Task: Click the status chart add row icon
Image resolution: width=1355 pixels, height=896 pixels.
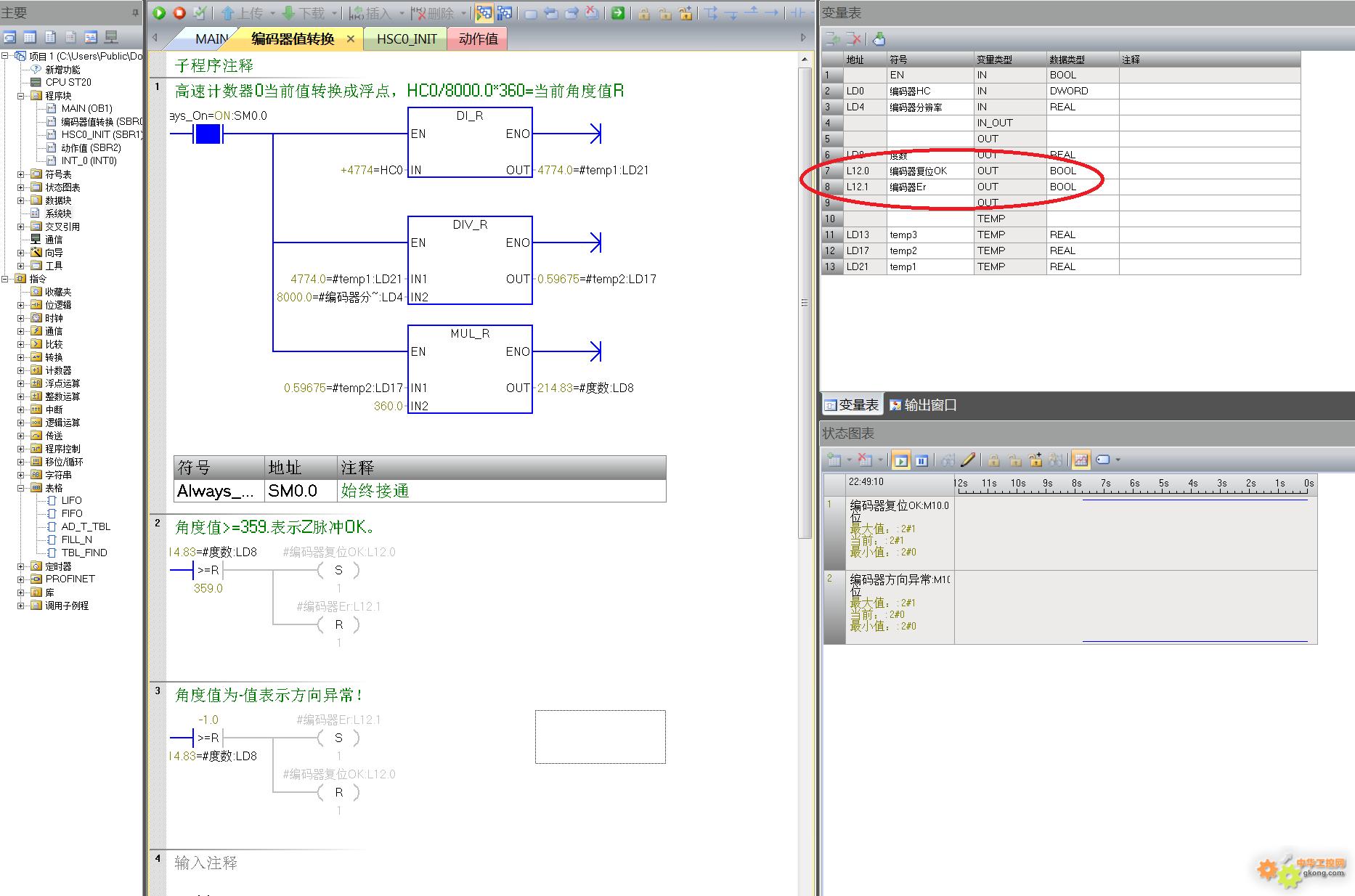Action: pos(834,460)
